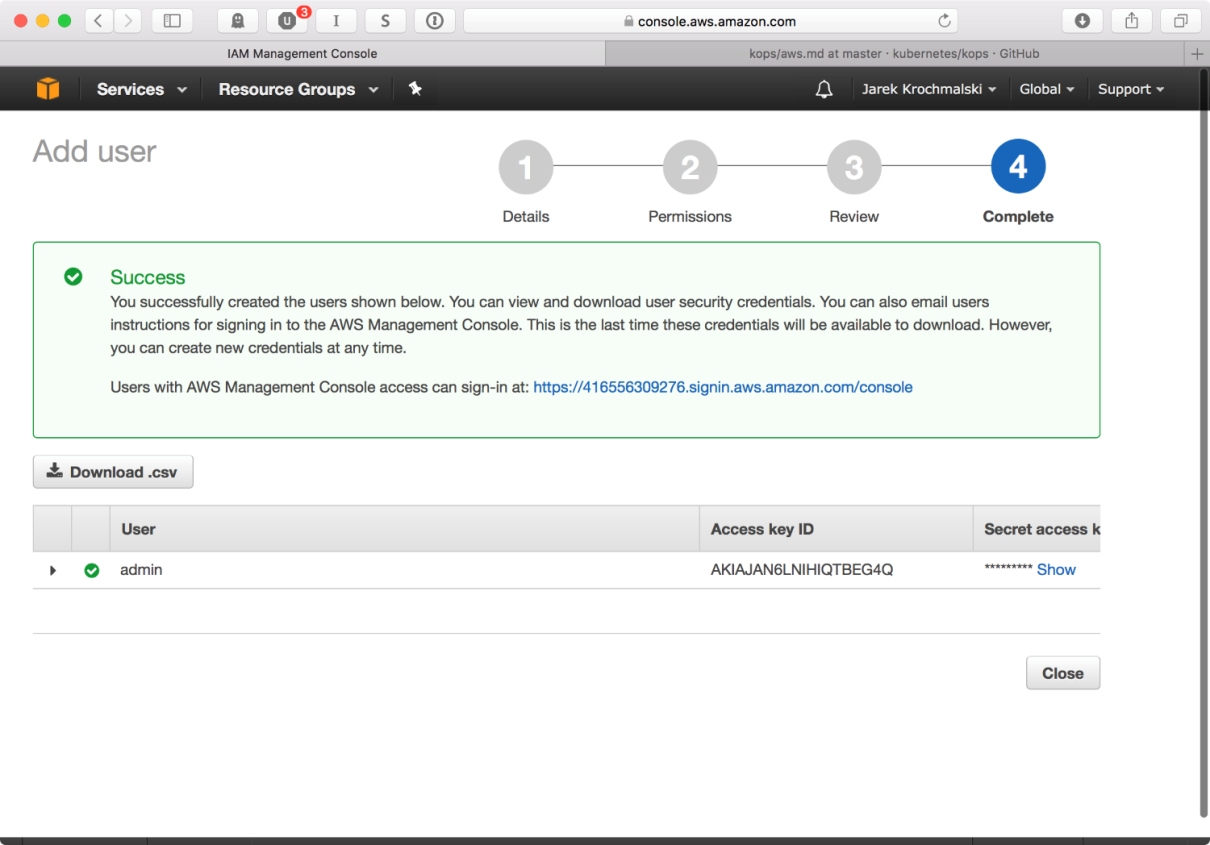Switch to the IAM Management Console tab
1210x845 pixels.
(x=302, y=53)
